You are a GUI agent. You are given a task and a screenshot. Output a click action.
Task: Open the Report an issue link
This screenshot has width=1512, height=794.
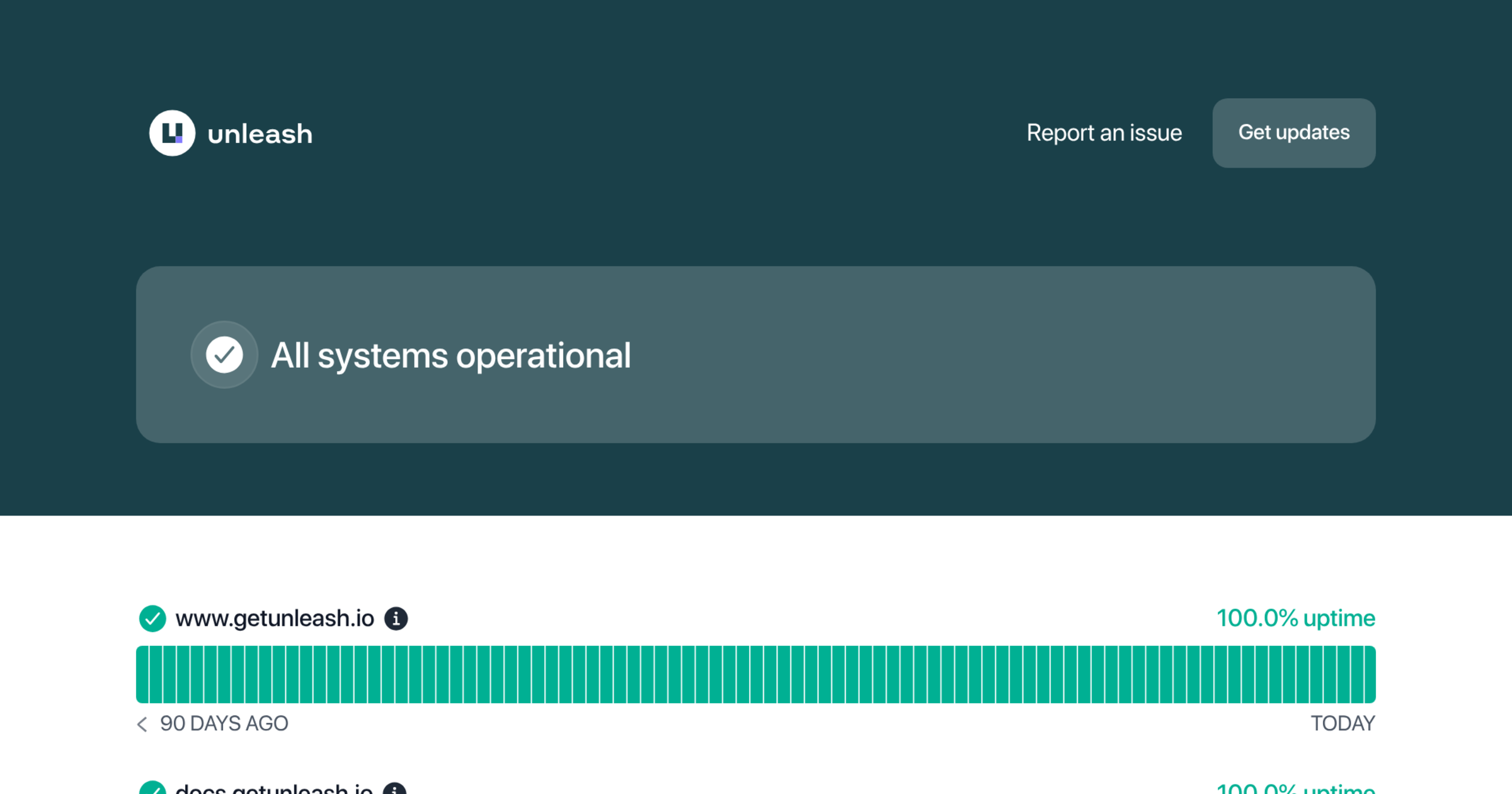point(1104,133)
